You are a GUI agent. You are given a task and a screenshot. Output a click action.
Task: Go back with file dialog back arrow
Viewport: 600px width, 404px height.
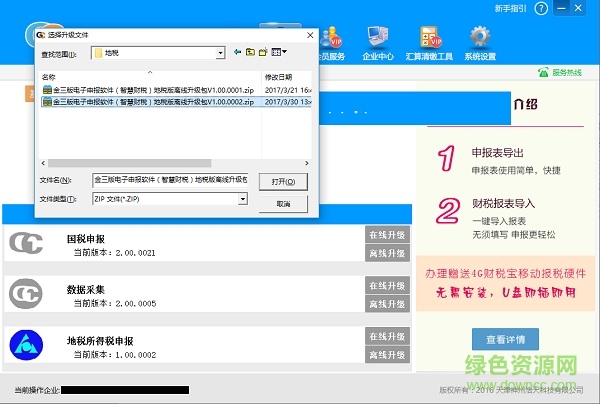237,52
